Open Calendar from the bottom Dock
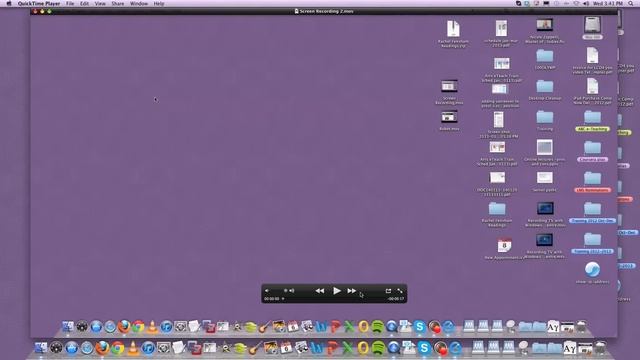The height and width of the screenshot is (360, 640). [x=286, y=348]
